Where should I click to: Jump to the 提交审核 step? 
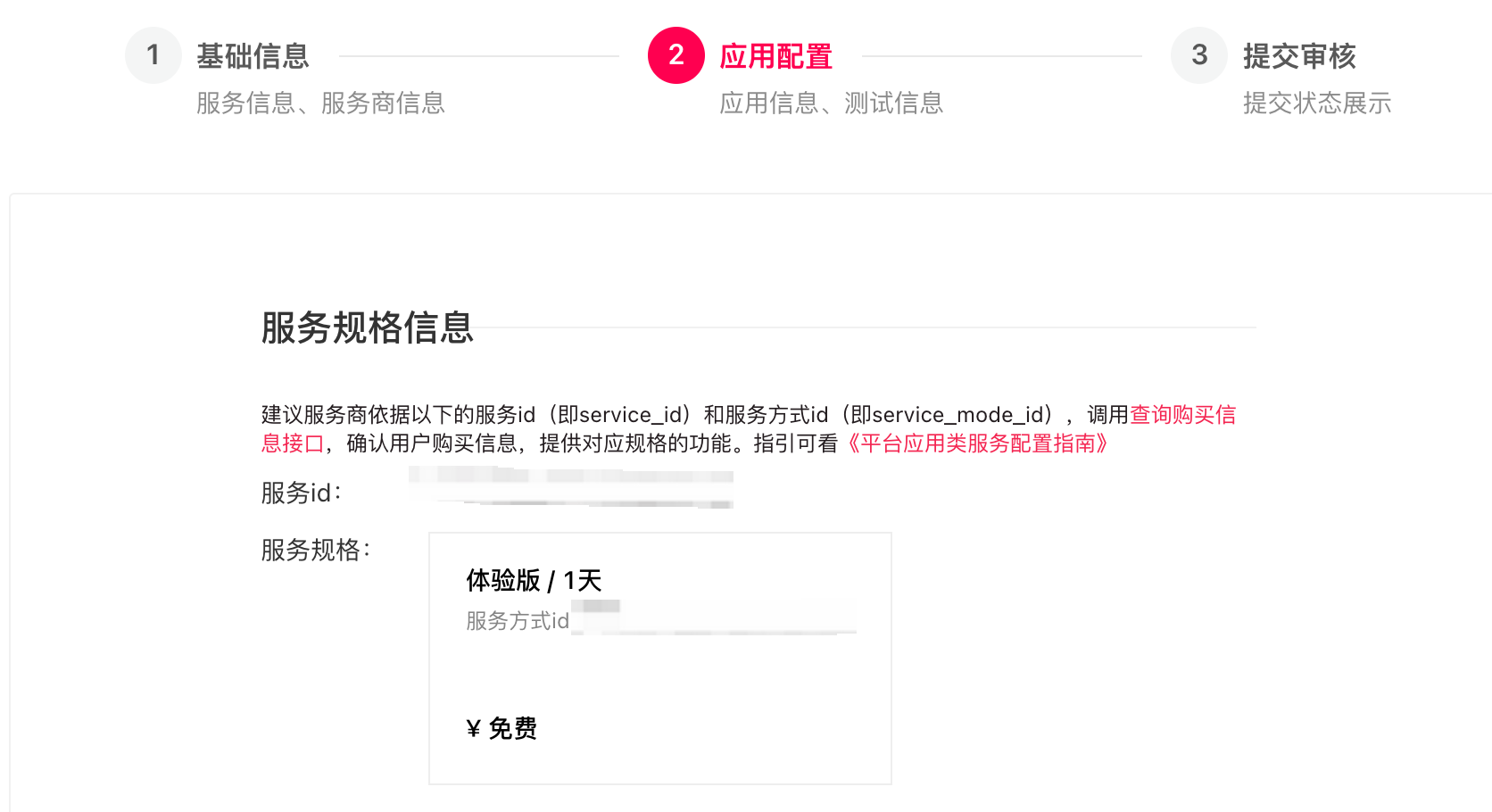pyautogui.click(x=1298, y=56)
